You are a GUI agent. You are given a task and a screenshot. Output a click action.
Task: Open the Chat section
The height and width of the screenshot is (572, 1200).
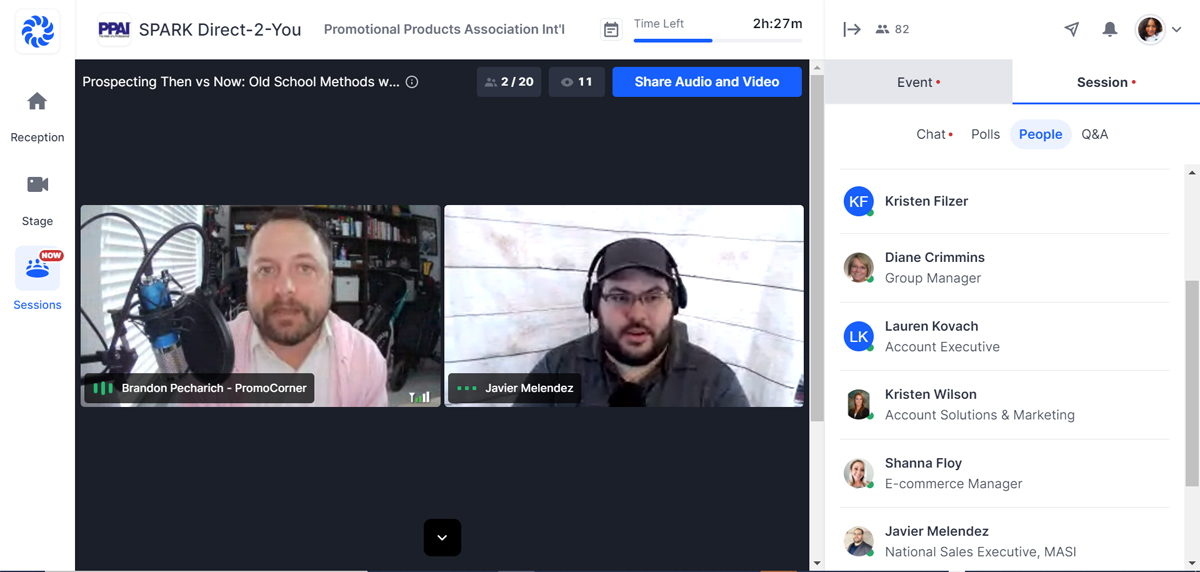click(x=933, y=134)
